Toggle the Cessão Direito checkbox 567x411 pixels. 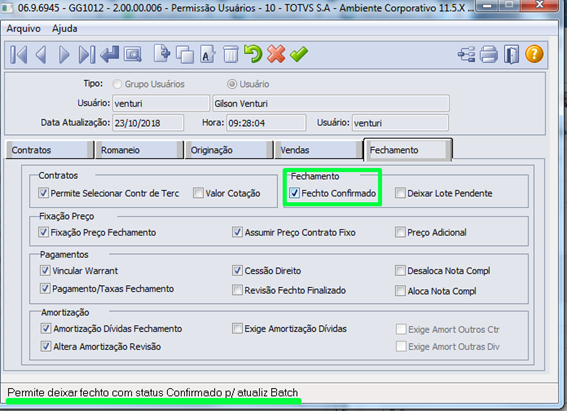(x=237, y=270)
